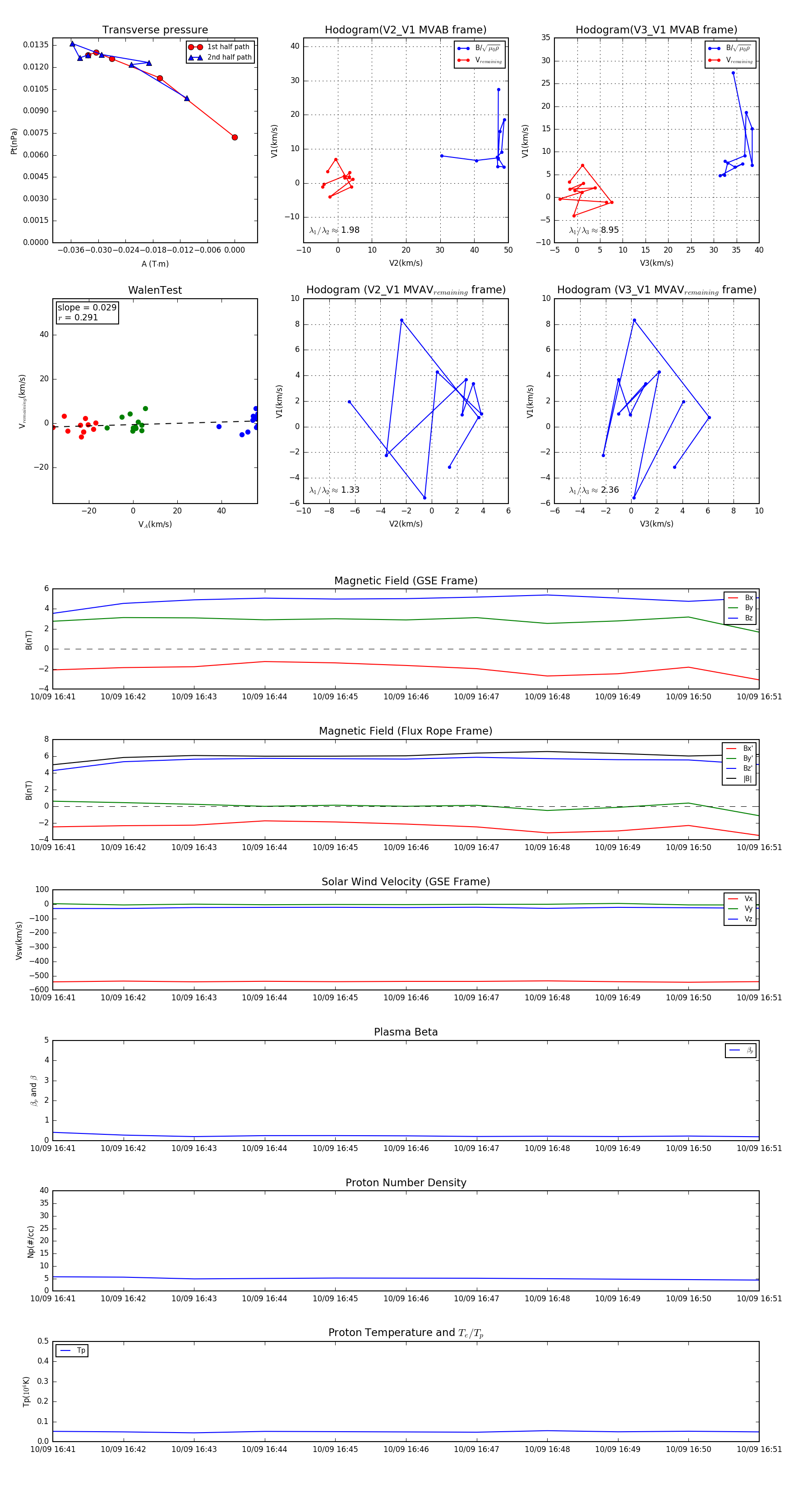
Task: Click 'Magnetic Field (GSE Frame)' title
Action: point(406,581)
